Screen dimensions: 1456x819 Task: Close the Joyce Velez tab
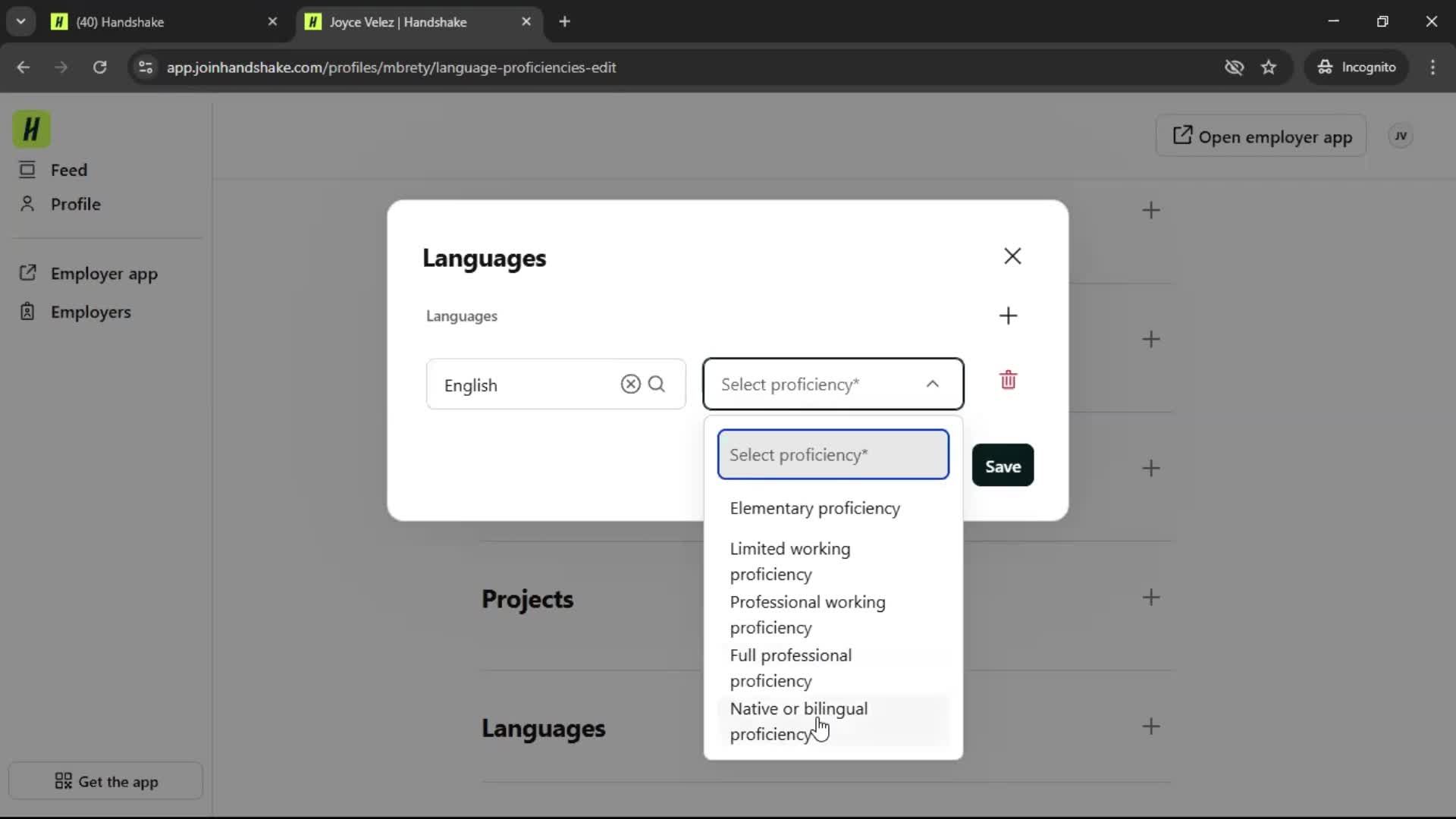[526, 22]
